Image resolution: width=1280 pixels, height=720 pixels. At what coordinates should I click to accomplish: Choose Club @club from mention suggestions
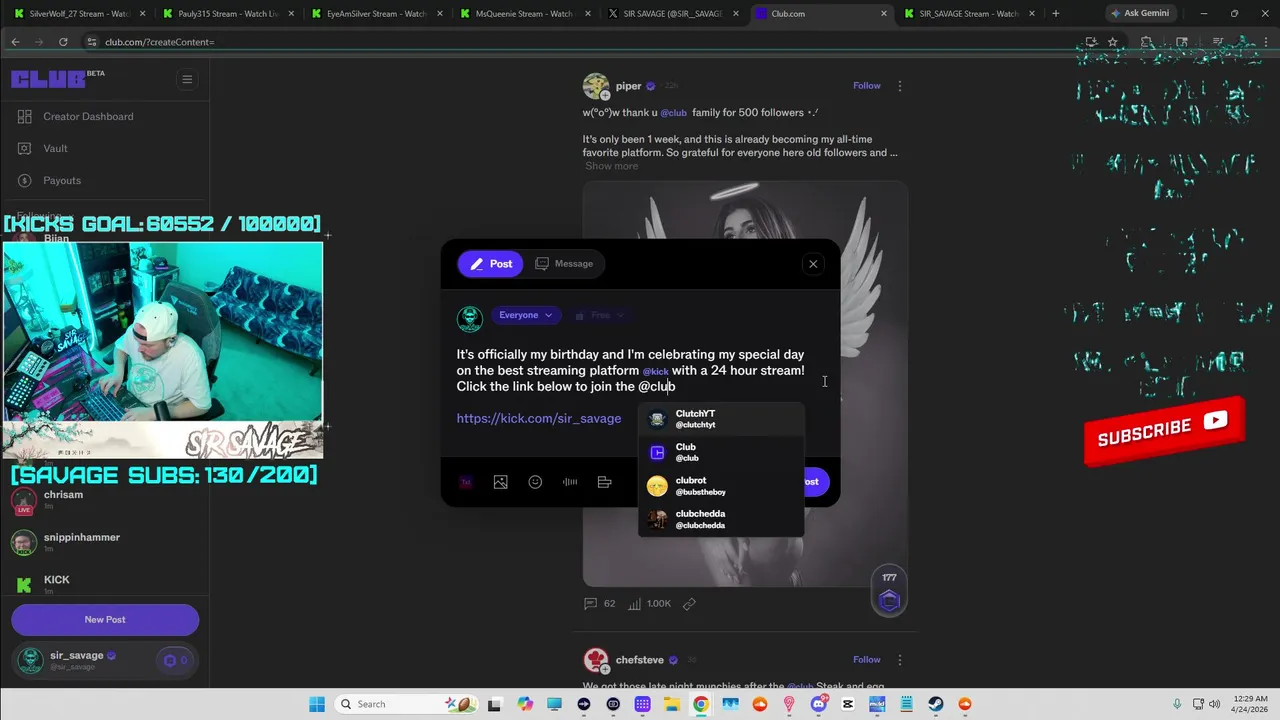pyautogui.click(x=721, y=453)
